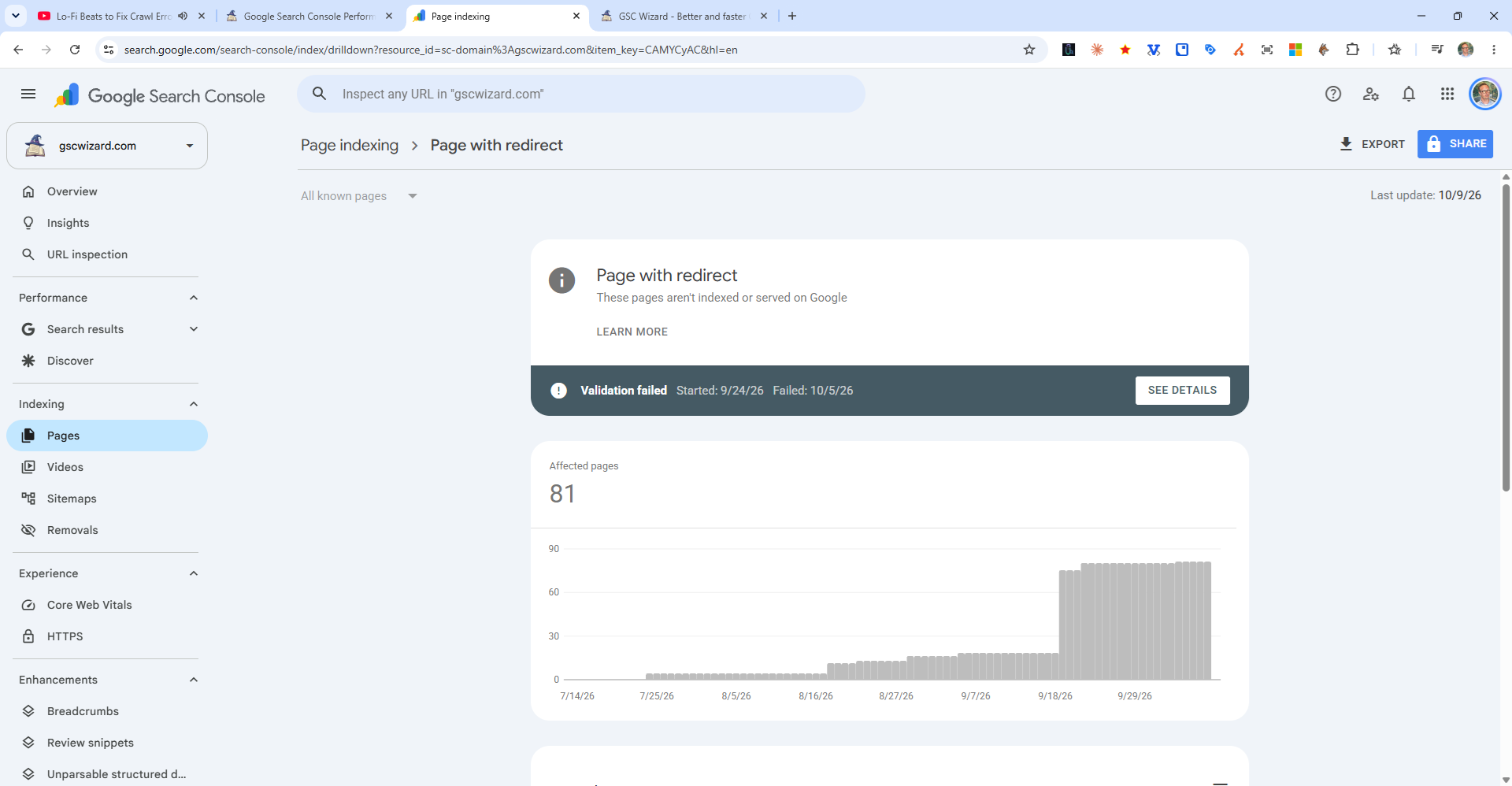Screen dimensions: 1512x786
Task: Click the Google Search Console logo
Action: (160, 95)
